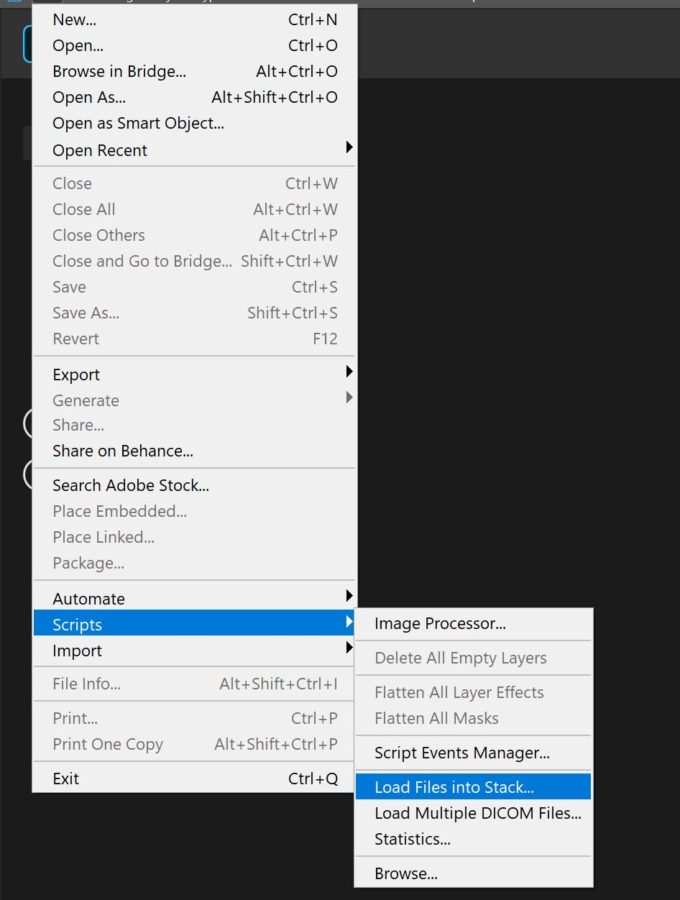Expand the Generate submenu
680x900 pixels.
(x=195, y=400)
